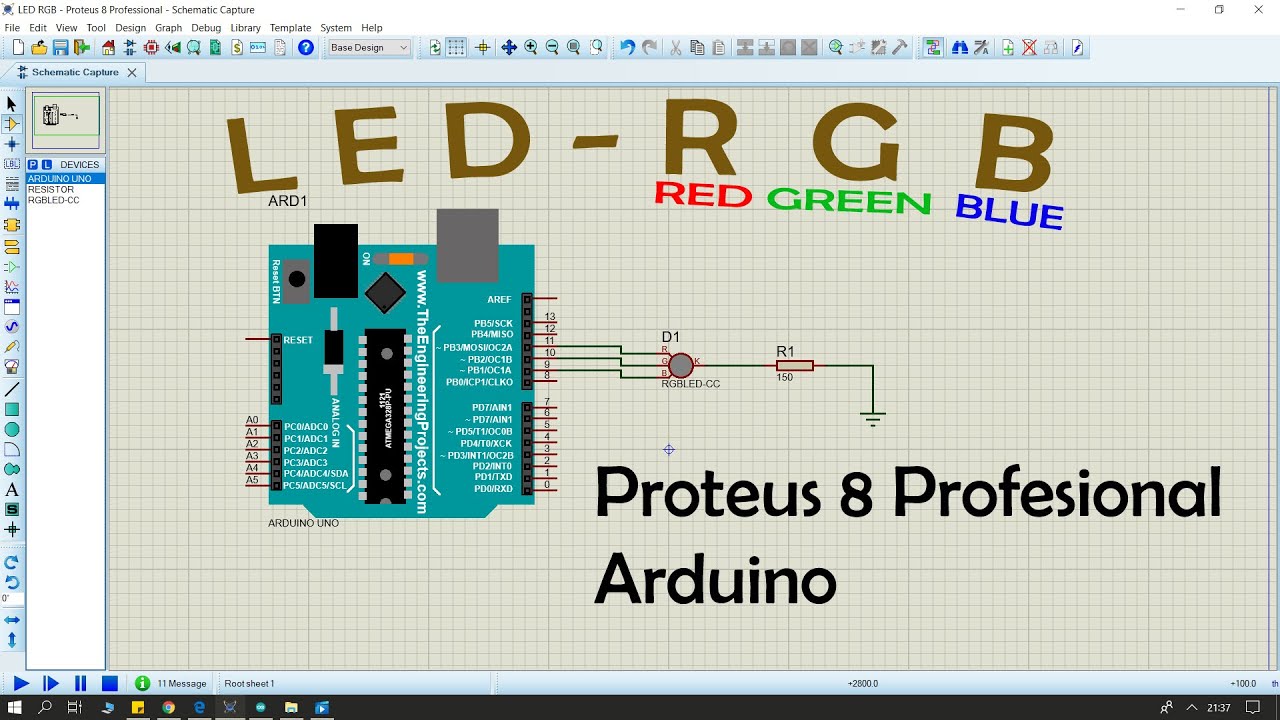This screenshot has width=1280, height=720.
Task: Add a new sheet with the green plus page
Action: tap(1008, 47)
